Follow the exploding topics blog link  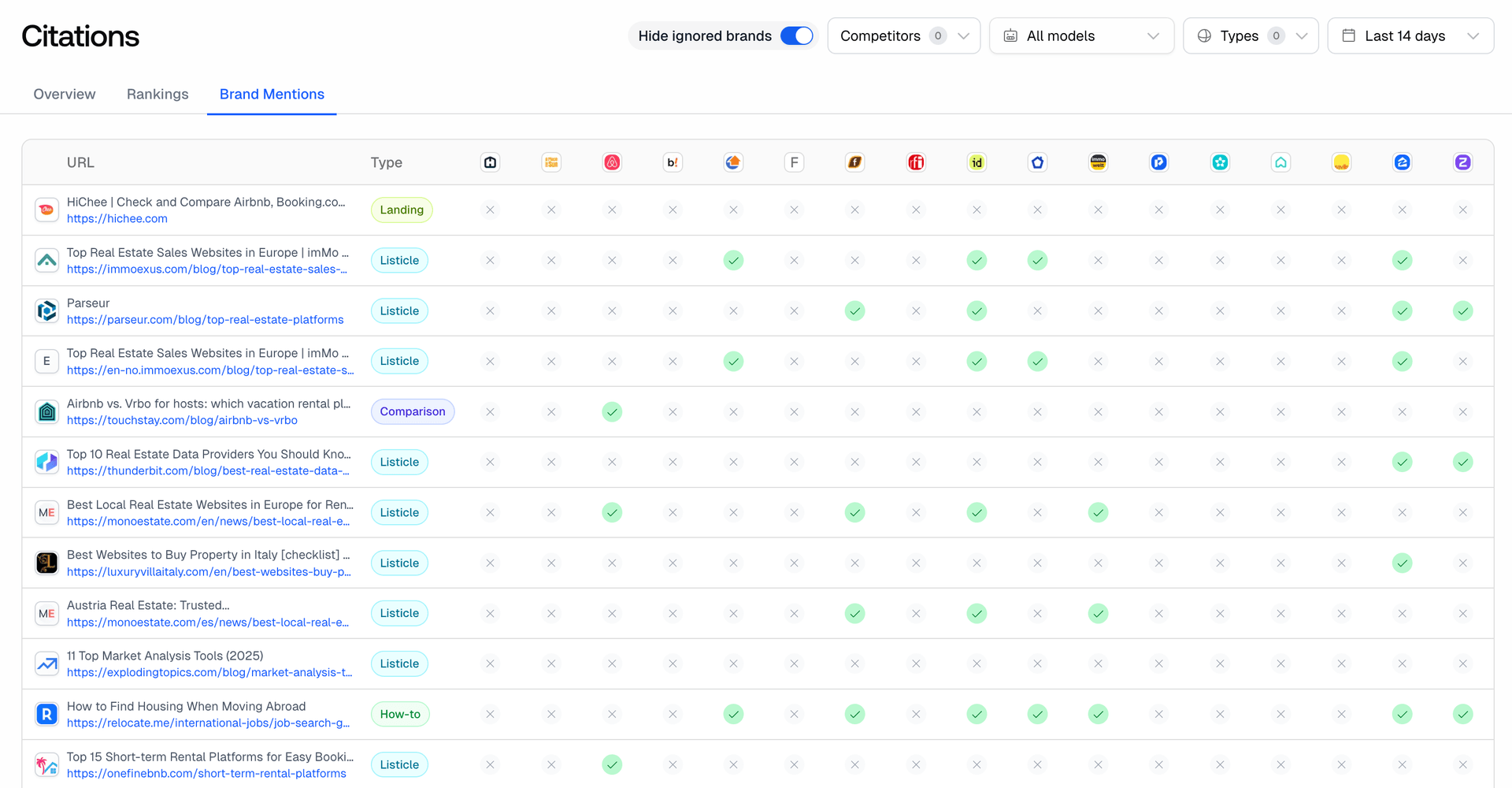(x=209, y=672)
